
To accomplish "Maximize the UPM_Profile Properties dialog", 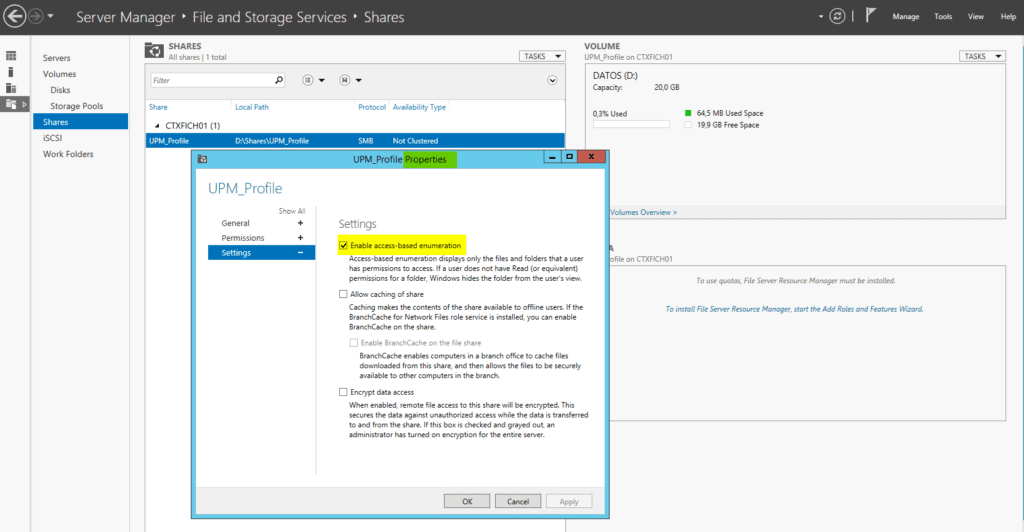I will (569, 157).
